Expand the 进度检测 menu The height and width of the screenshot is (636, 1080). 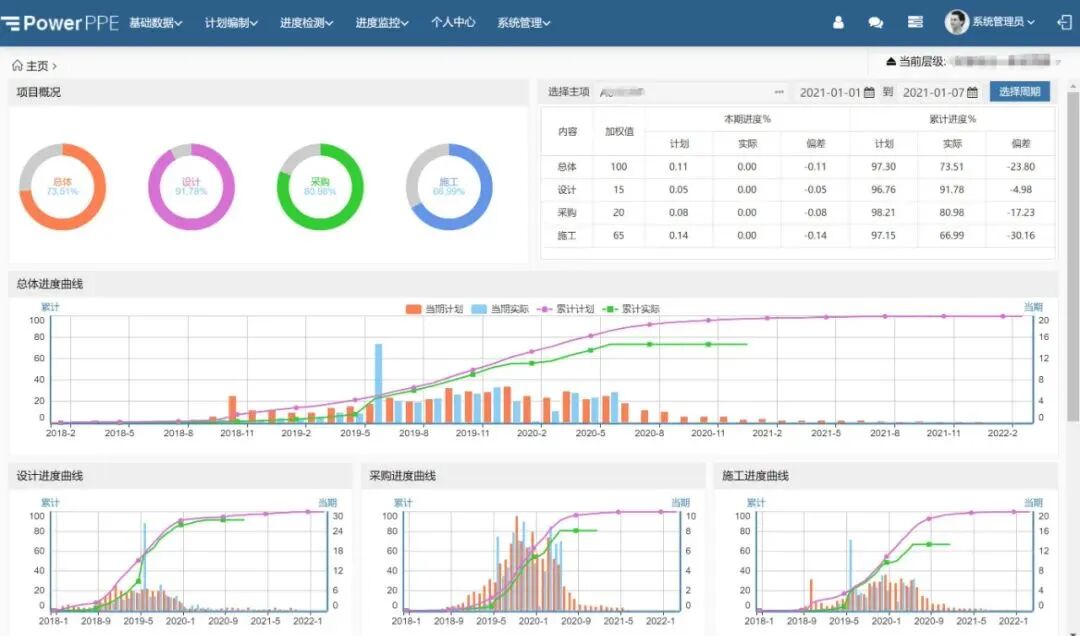point(307,23)
